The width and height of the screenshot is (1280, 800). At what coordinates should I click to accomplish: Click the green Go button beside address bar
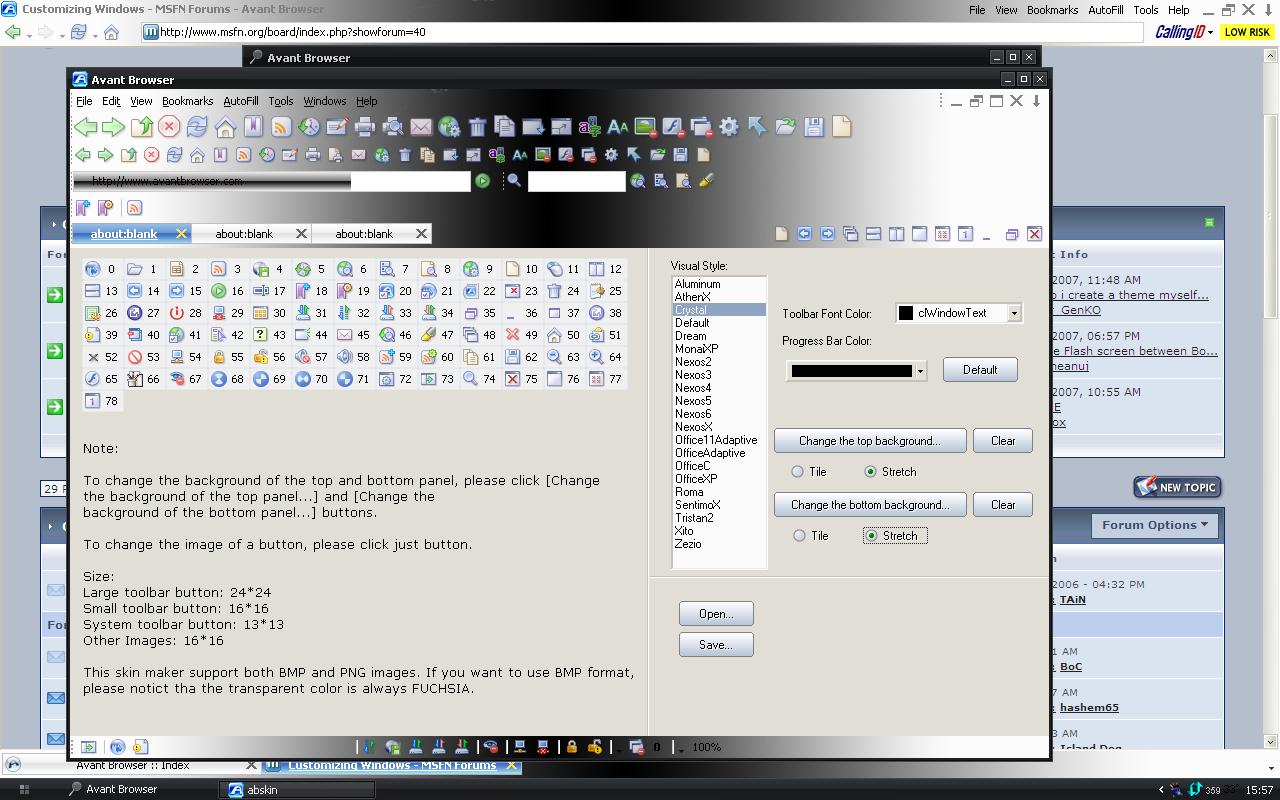click(483, 181)
